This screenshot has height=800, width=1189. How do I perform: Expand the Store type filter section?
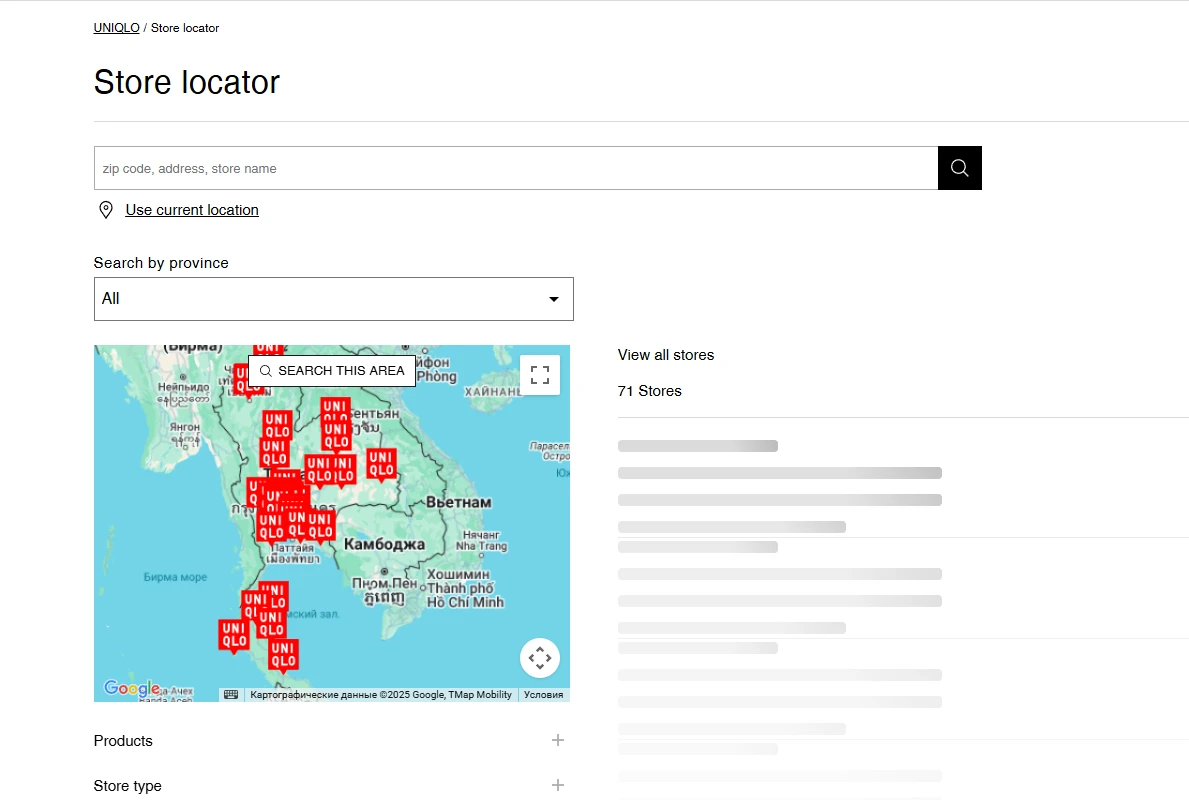click(x=127, y=786)
